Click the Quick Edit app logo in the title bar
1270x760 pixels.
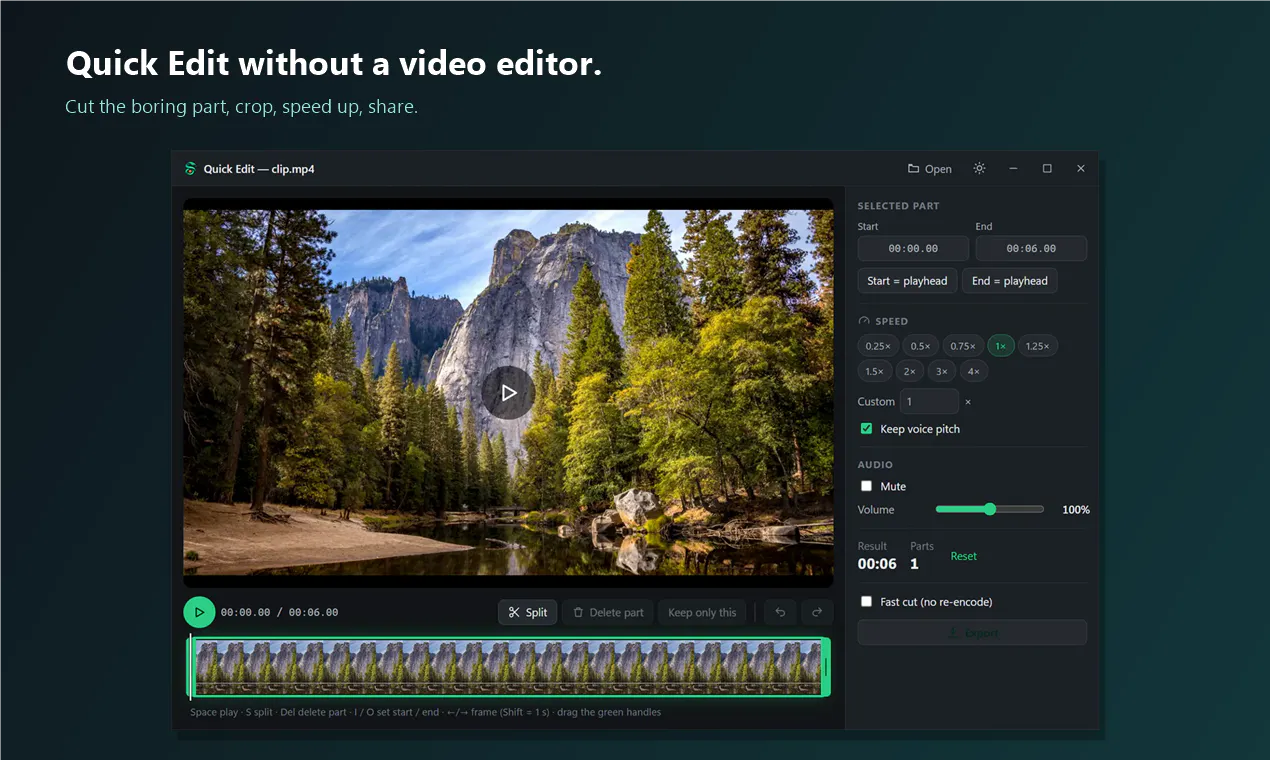pyautogui.click(x=190, y=169)
